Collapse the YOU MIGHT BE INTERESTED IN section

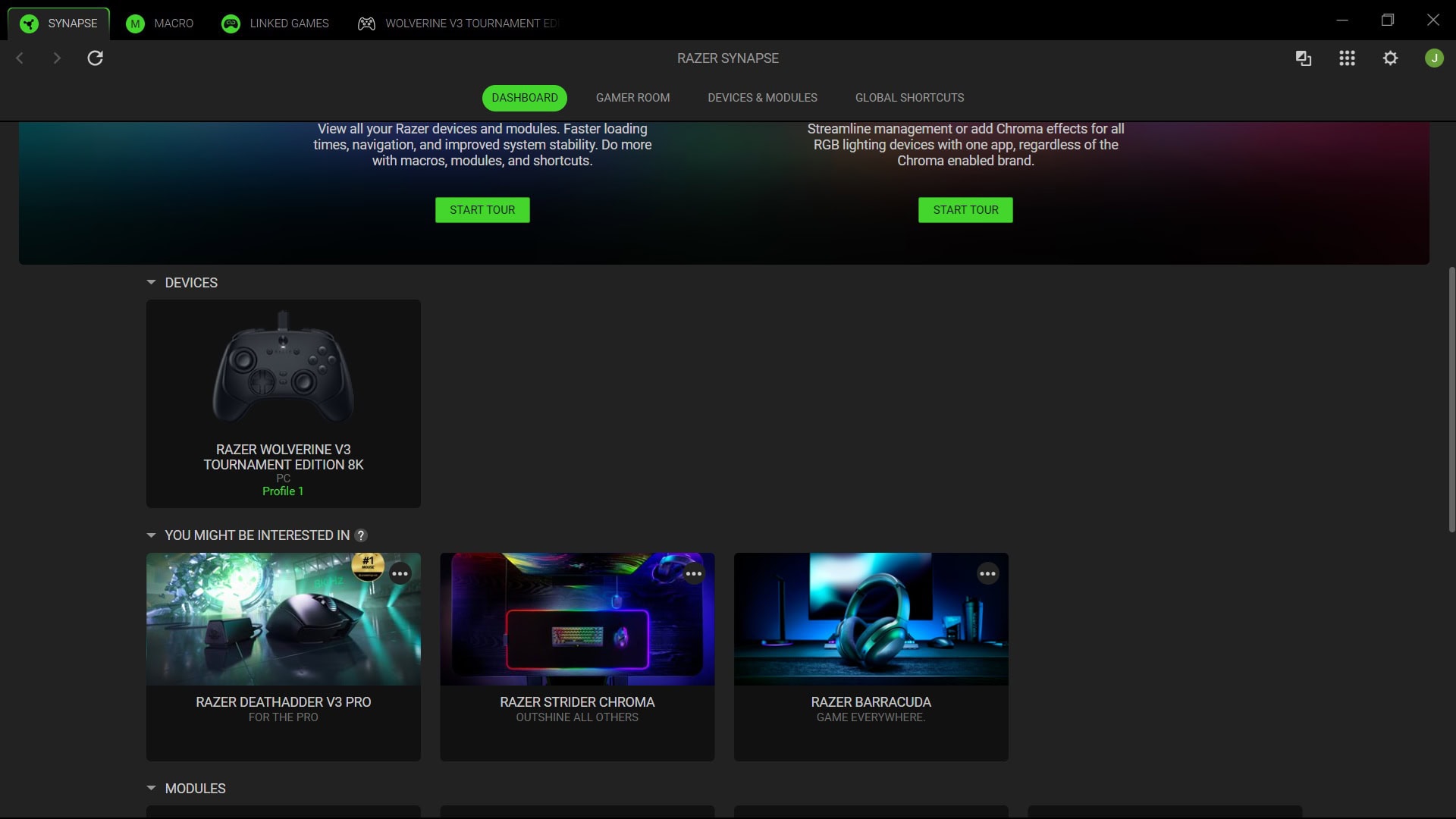pyautogui.click(x=150, y=535)
